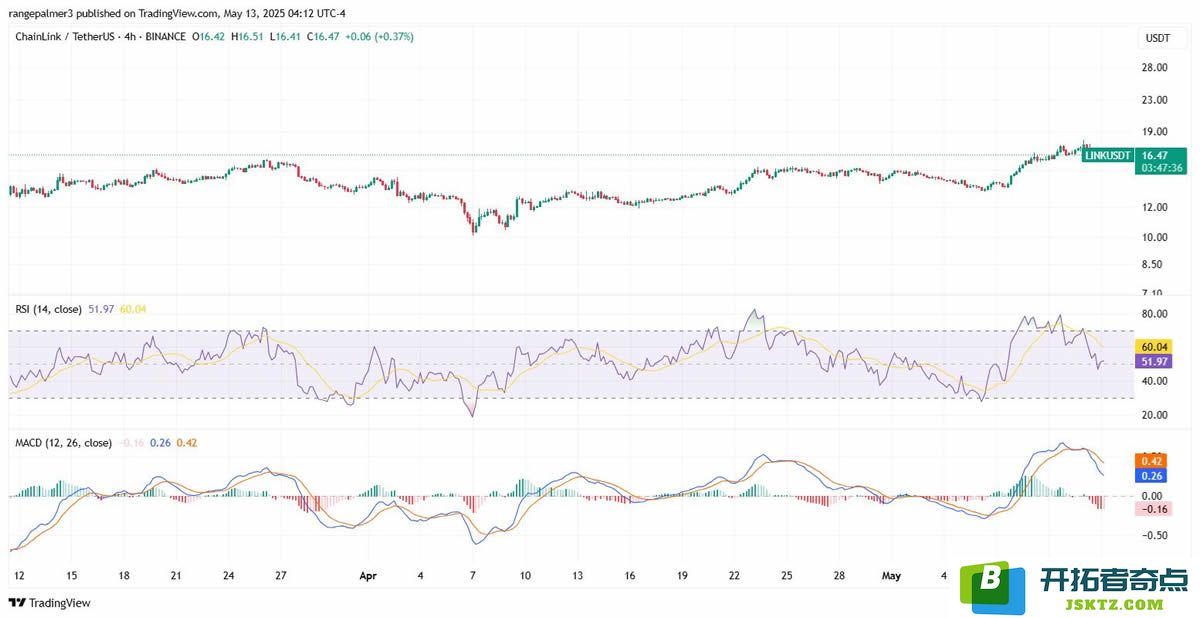Click the RSI (14, close) legend
The image size is (1200, 618).
tap(49, 310)
